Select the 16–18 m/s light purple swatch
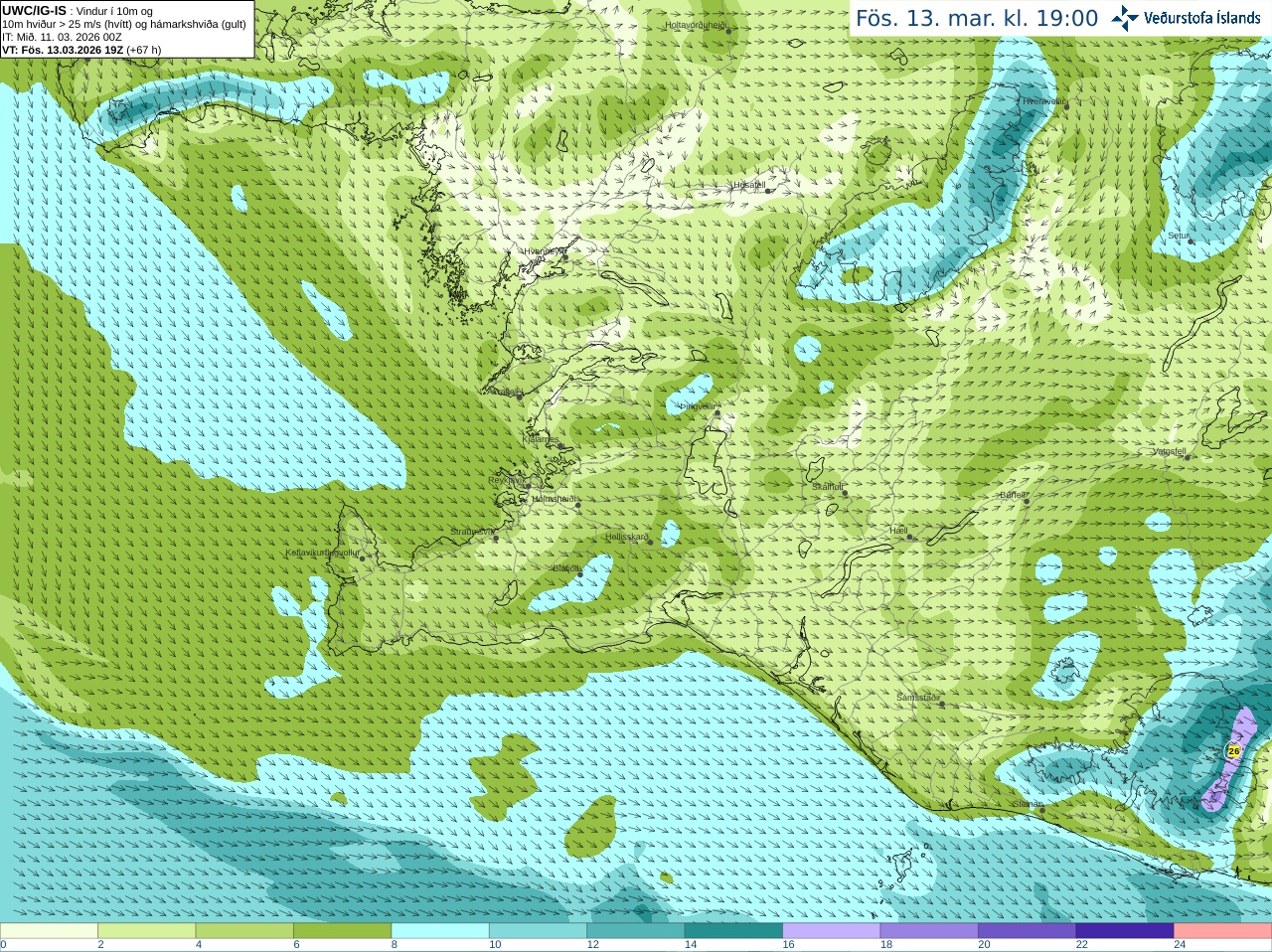Image resolution: width=1272 pixels, height=952 pixels. [x=832, y=931]
